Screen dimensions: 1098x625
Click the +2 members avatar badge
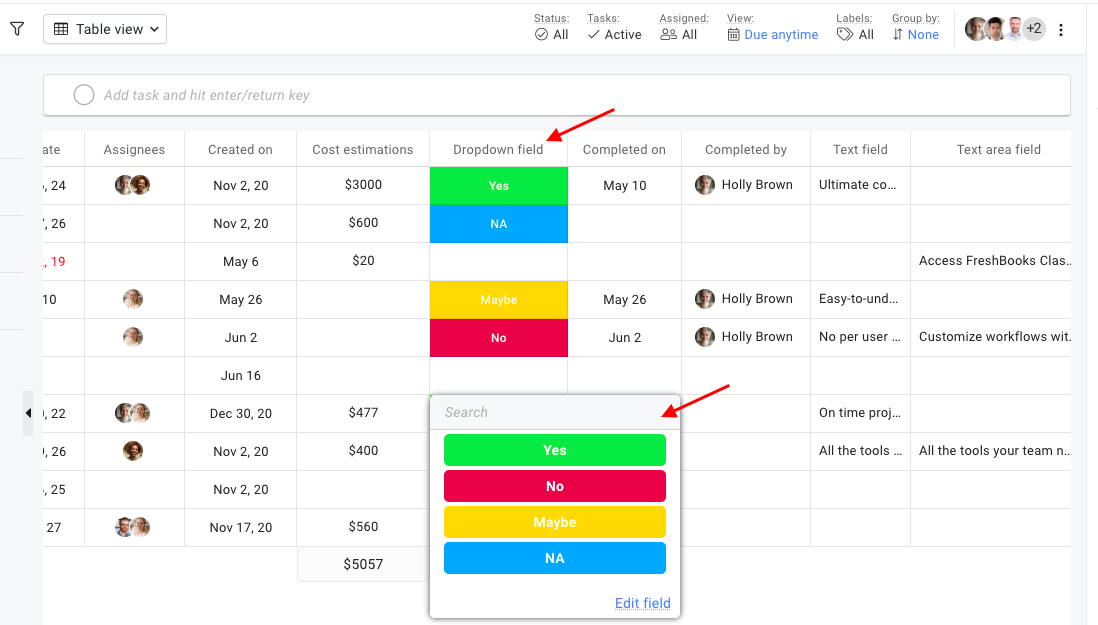tap(1034, 29)
